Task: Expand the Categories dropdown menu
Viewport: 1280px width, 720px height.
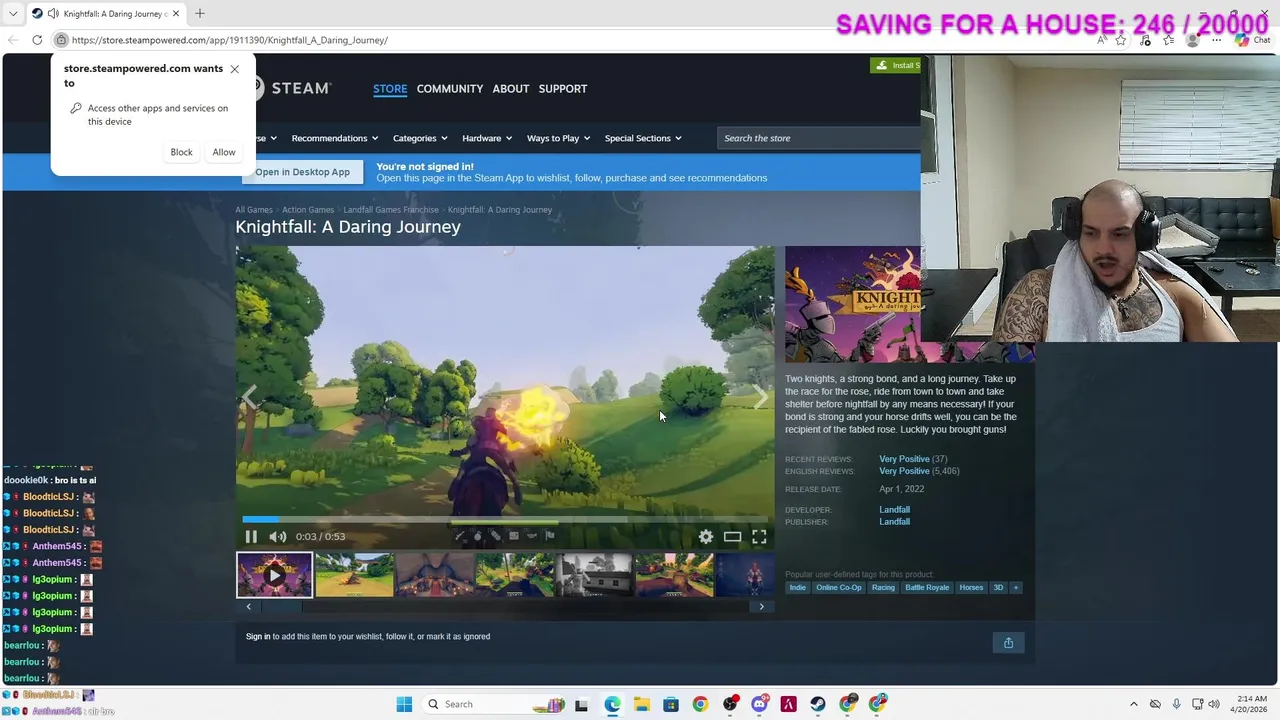Action: pos(420,138)
